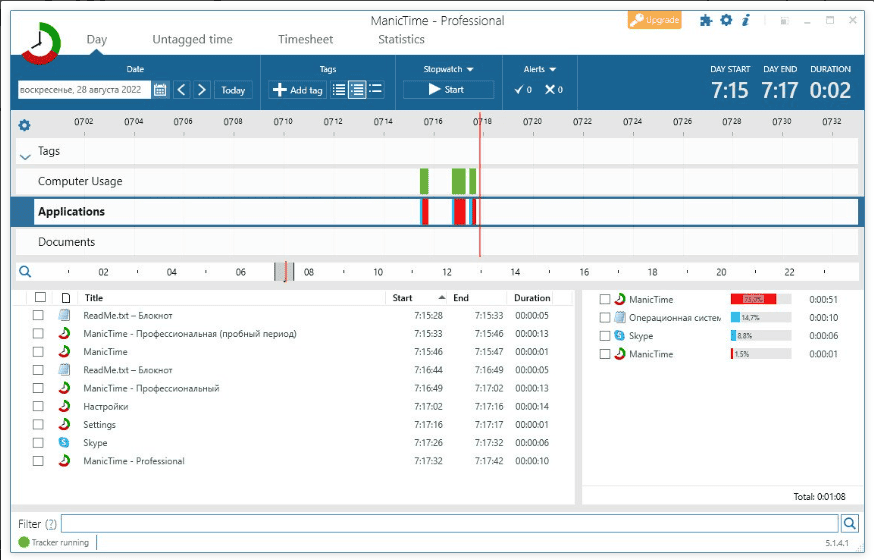Image resolution: width=874 pixels, height=560 pixels.
Task: Click the date field showing 28 августа 2022
Action: [x=84, y=90]
